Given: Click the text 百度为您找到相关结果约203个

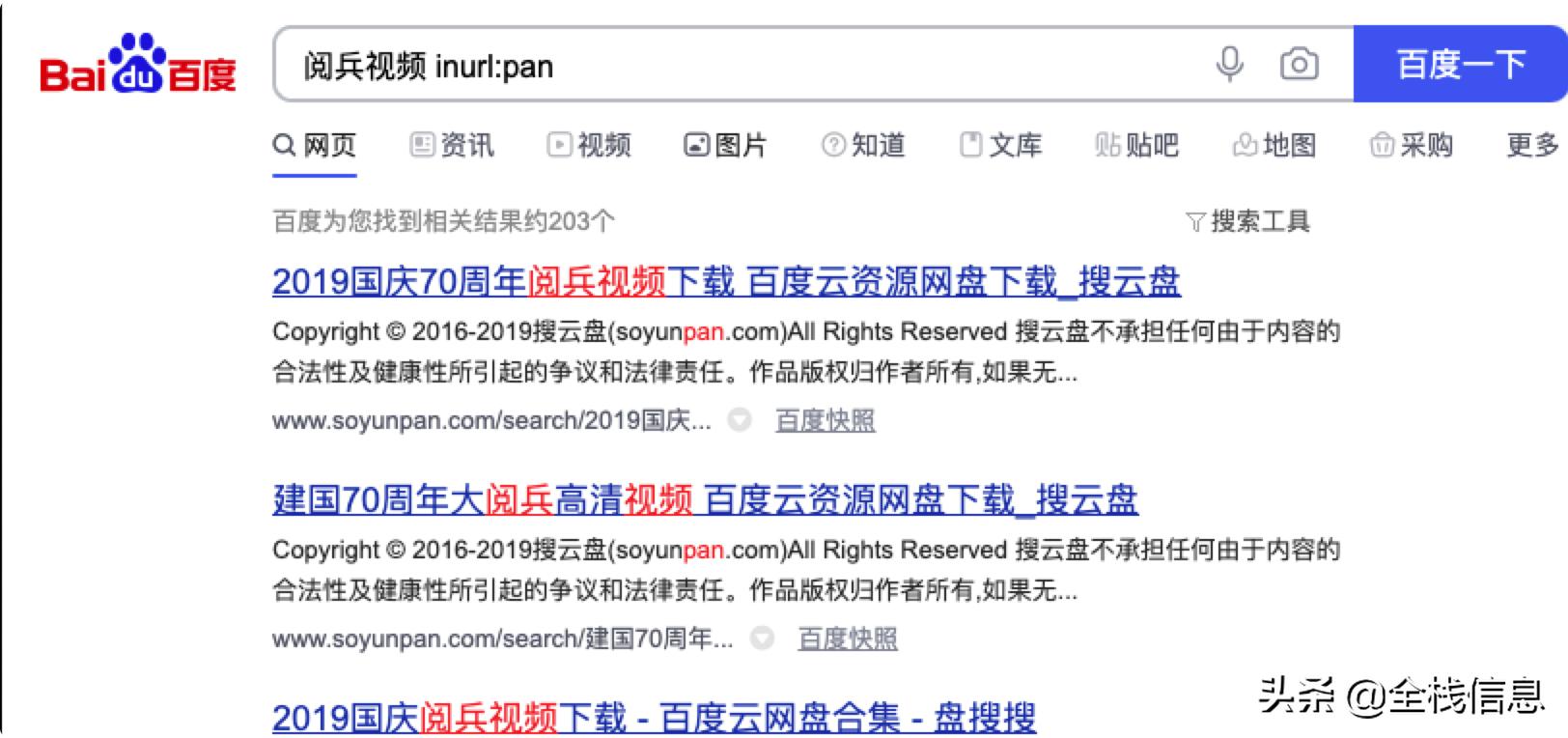Looking at the screenshot, I should (x=443, y=222).
